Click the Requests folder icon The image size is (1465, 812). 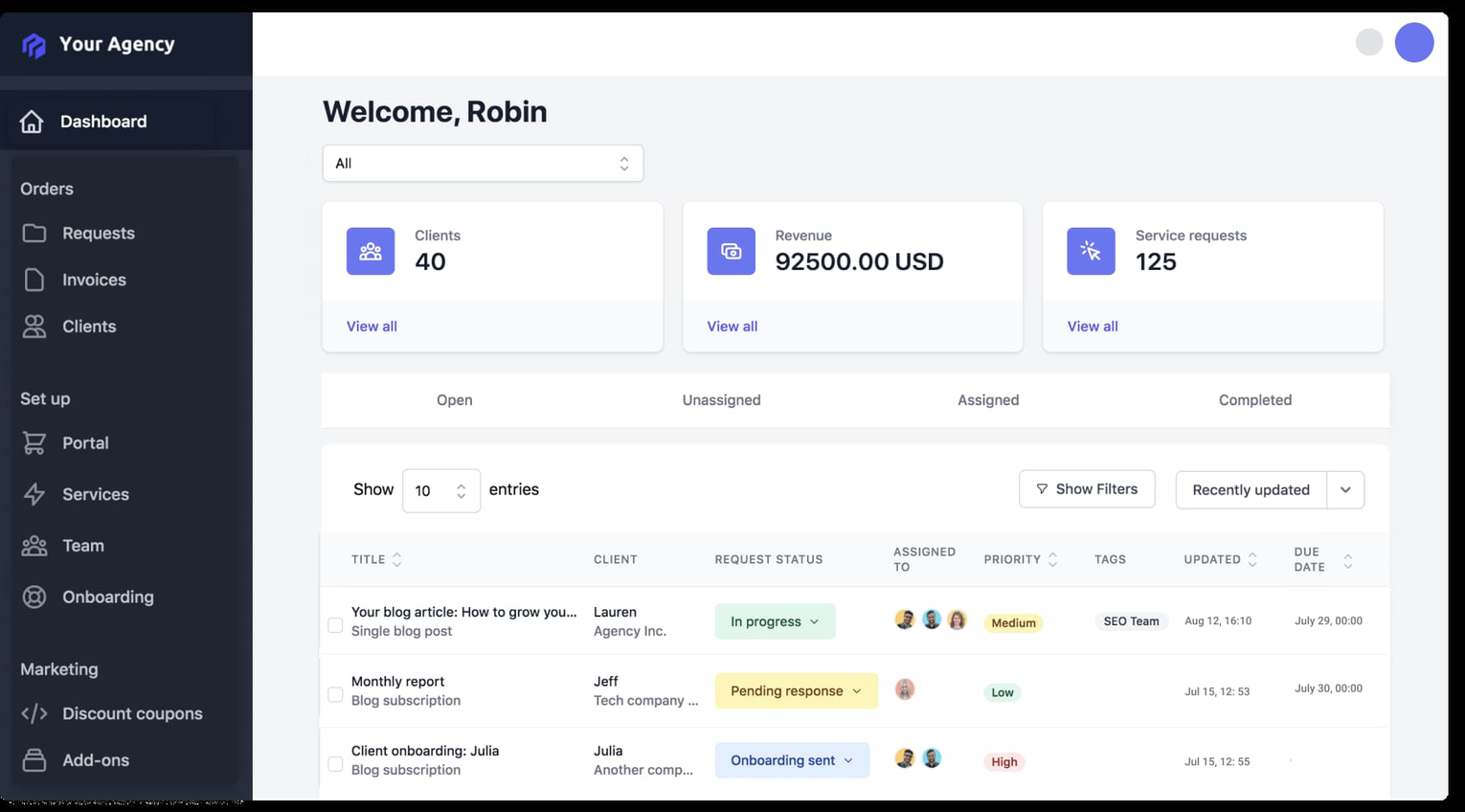click(34, 233)
